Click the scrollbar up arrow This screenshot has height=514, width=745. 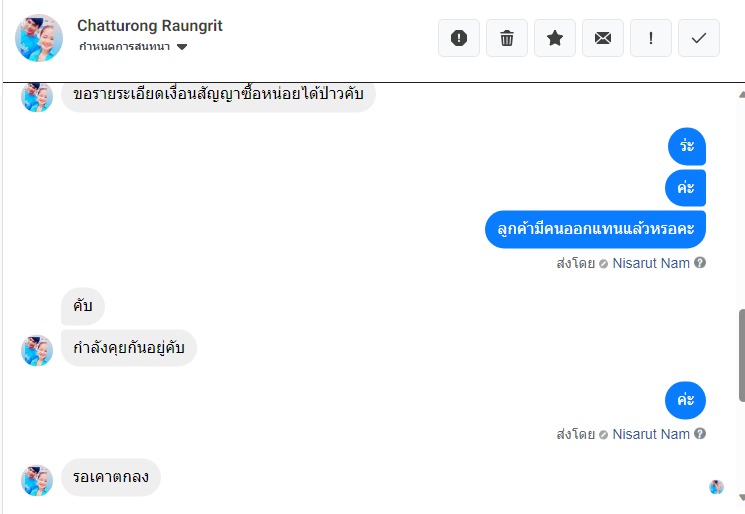pyautogui.click(x=740, y=94)
